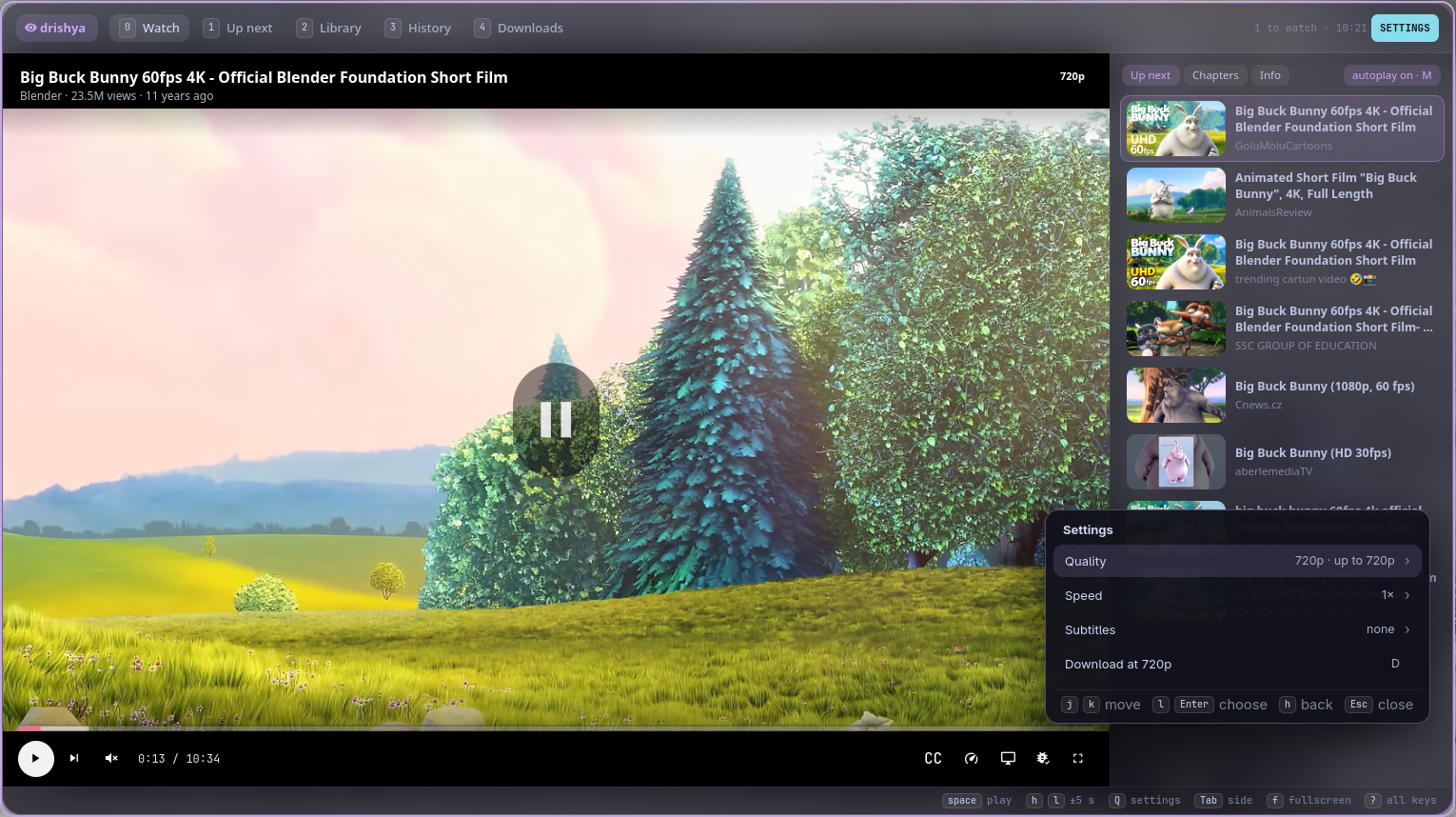
Task: Click the display quality monitor icon
Action: coord(1008,759)
